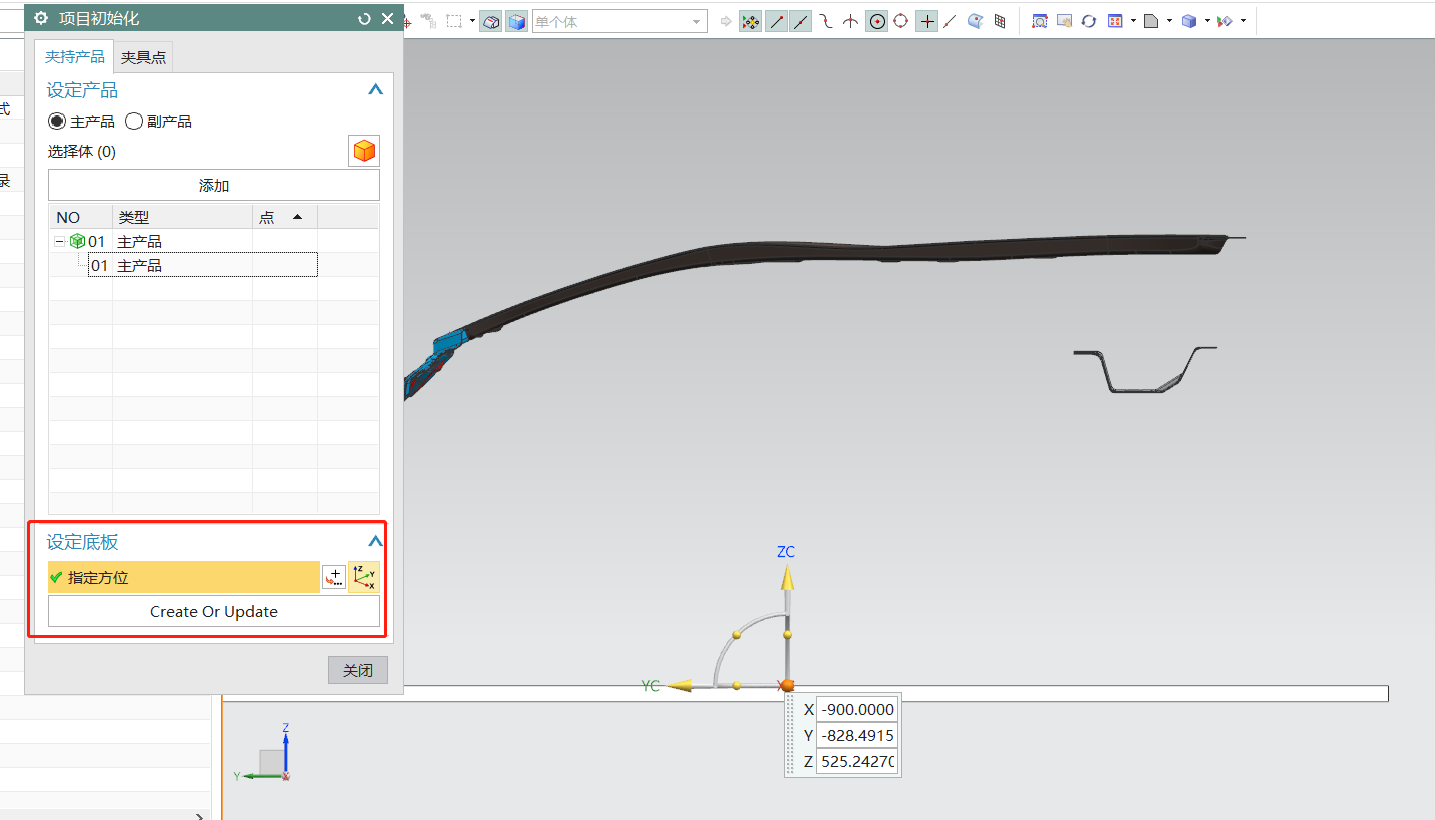Click the orange origin handle of the CSYS
1435x820 pixels.
tap(787, 685)
